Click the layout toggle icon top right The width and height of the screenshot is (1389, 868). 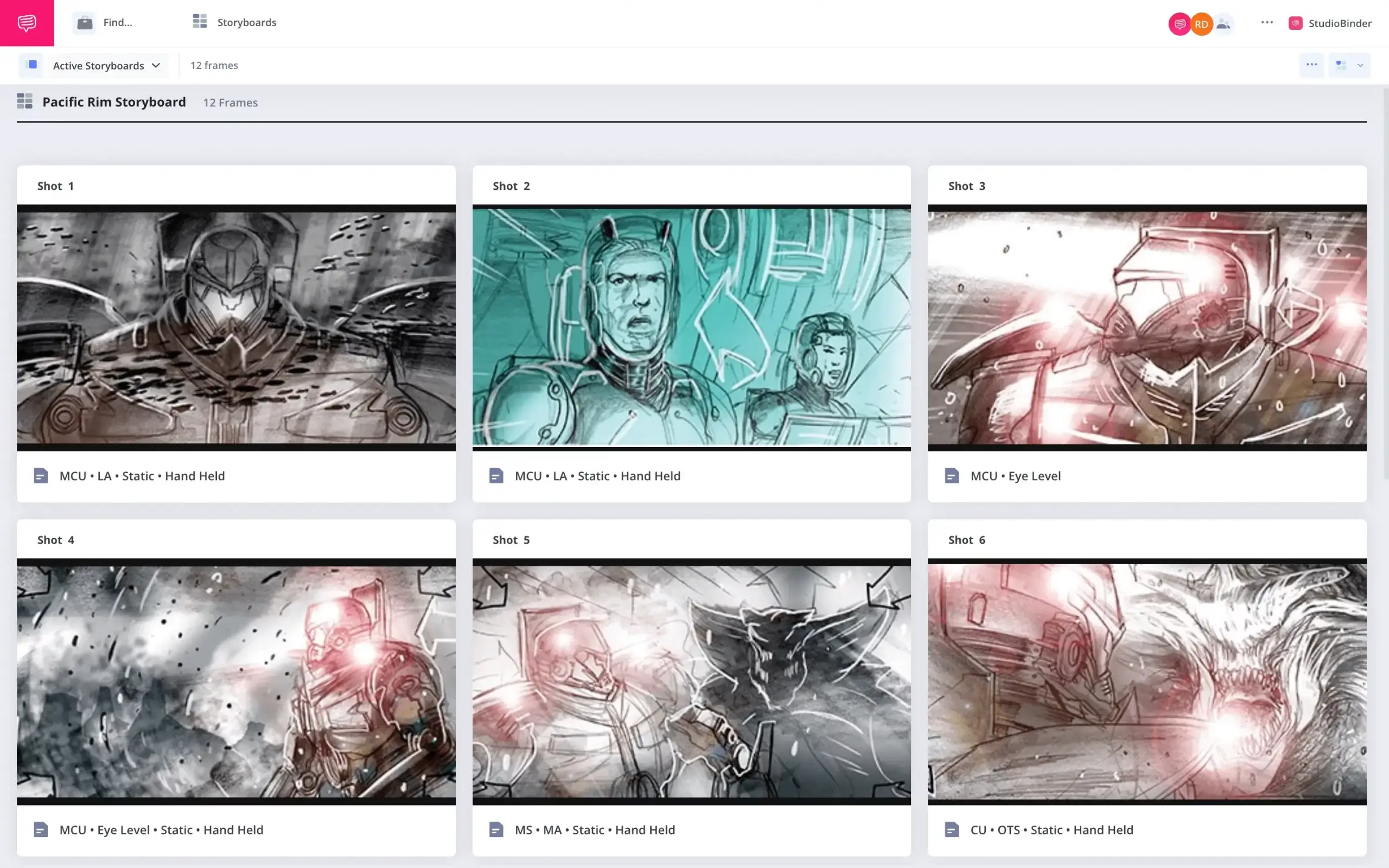[x=1341, y=64]
